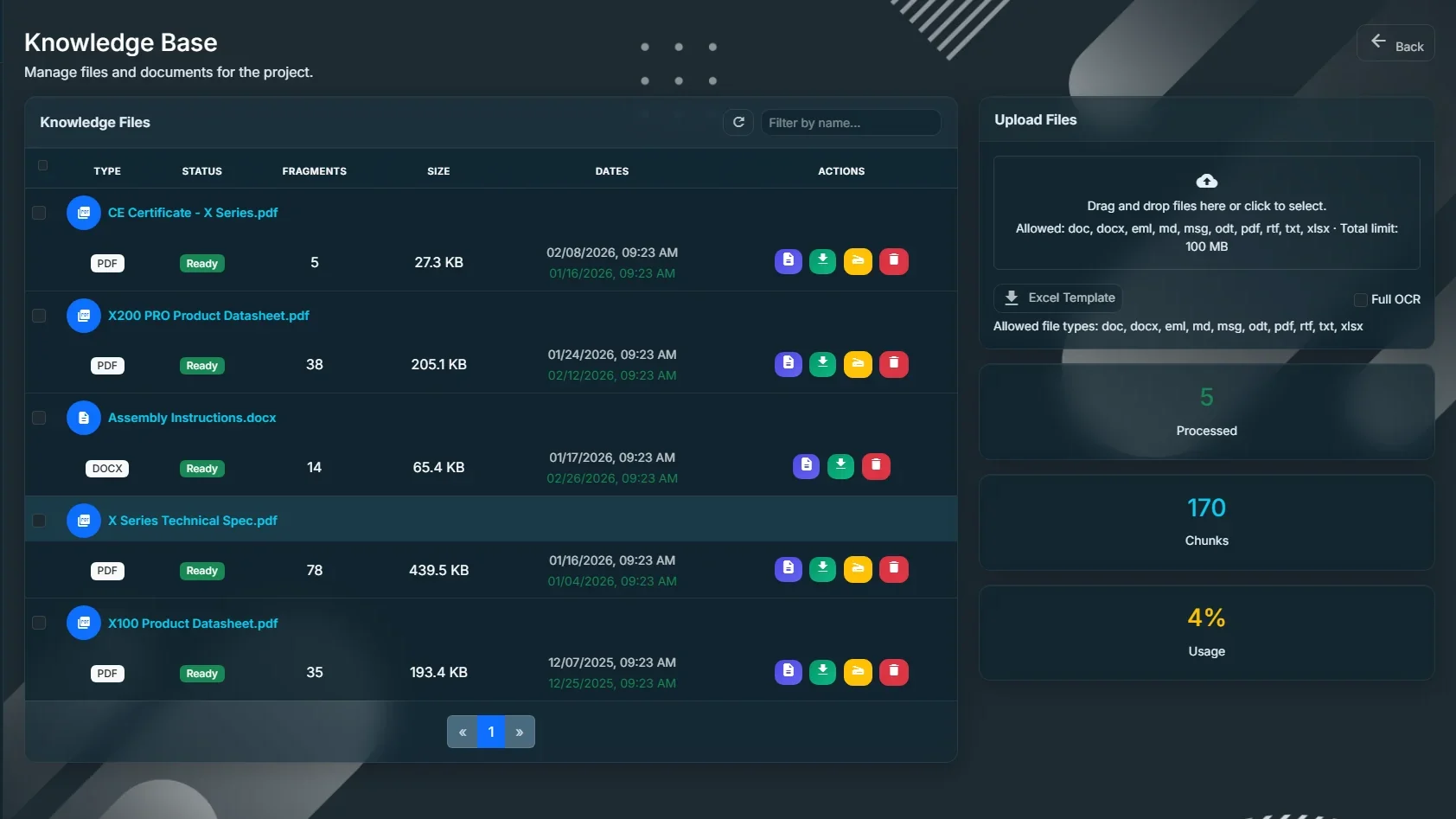Open the CE Certificate - X Series.pdf file link
The width and height of the screenshot is (1456, 819).
[193, 213]
